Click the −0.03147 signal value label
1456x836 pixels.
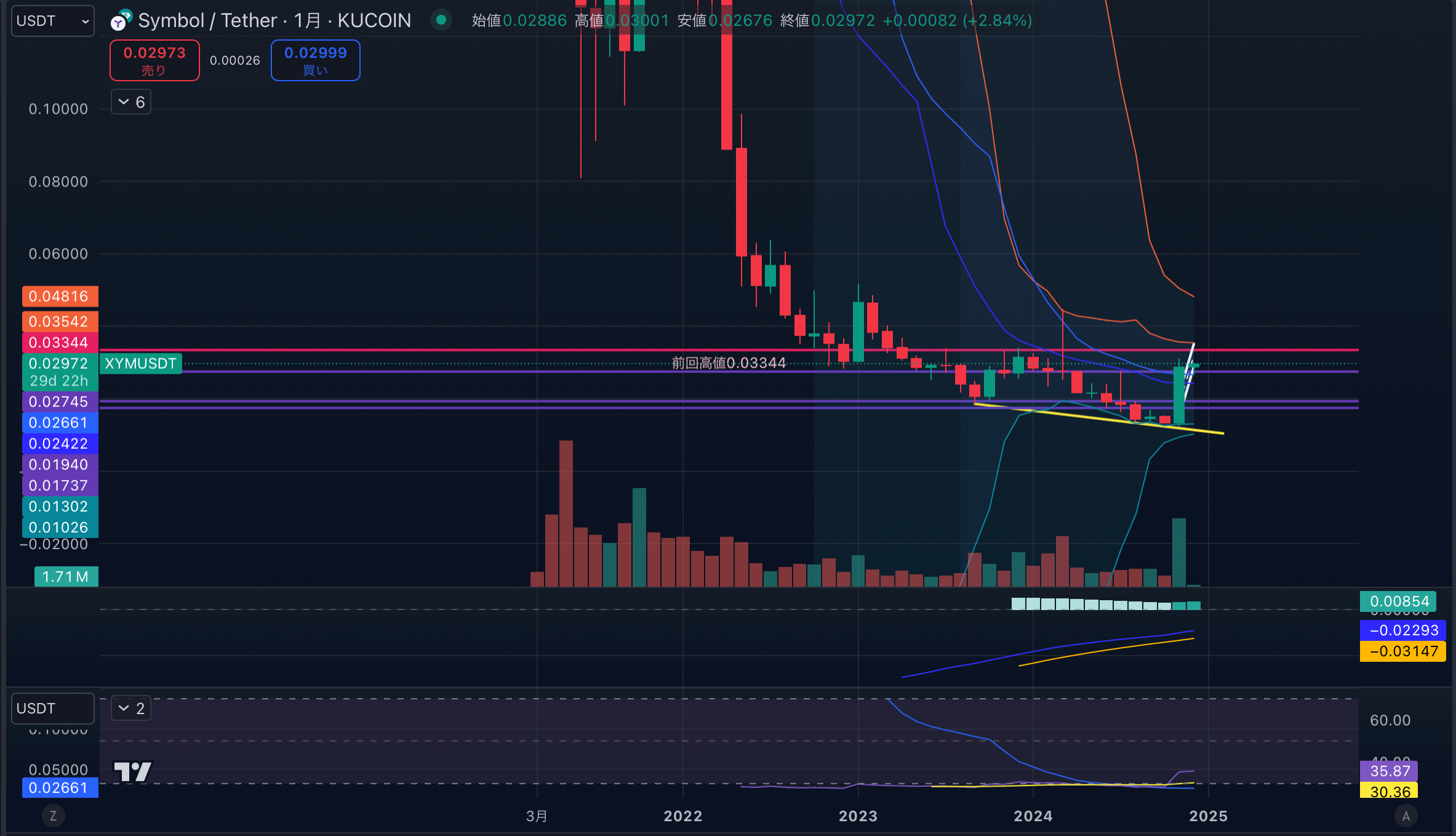[x=1403, y=651]
